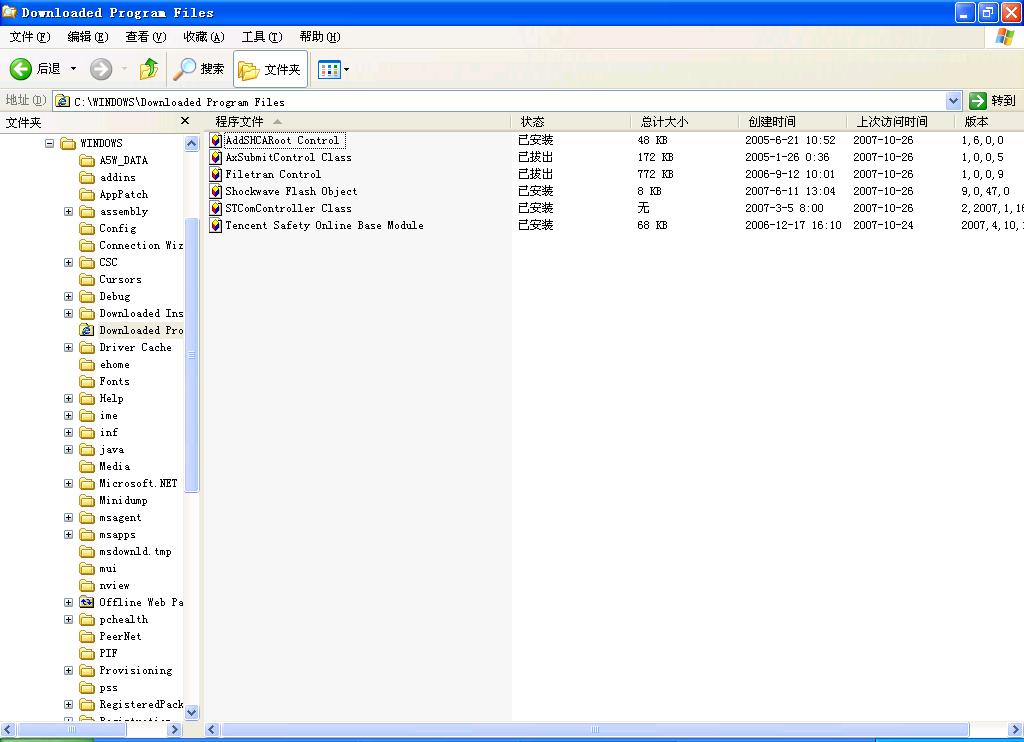Collapse the WINDOWS folder tree node
Viewport: 1024px width, 742px height.
(49, 143)
